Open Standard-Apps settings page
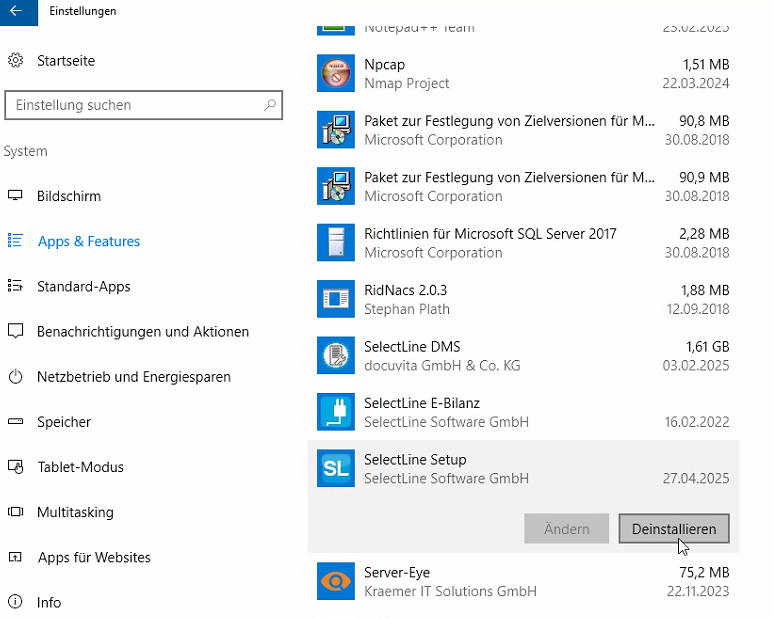The width and height of the screenshot is (774, 618). tap(84, 286)
